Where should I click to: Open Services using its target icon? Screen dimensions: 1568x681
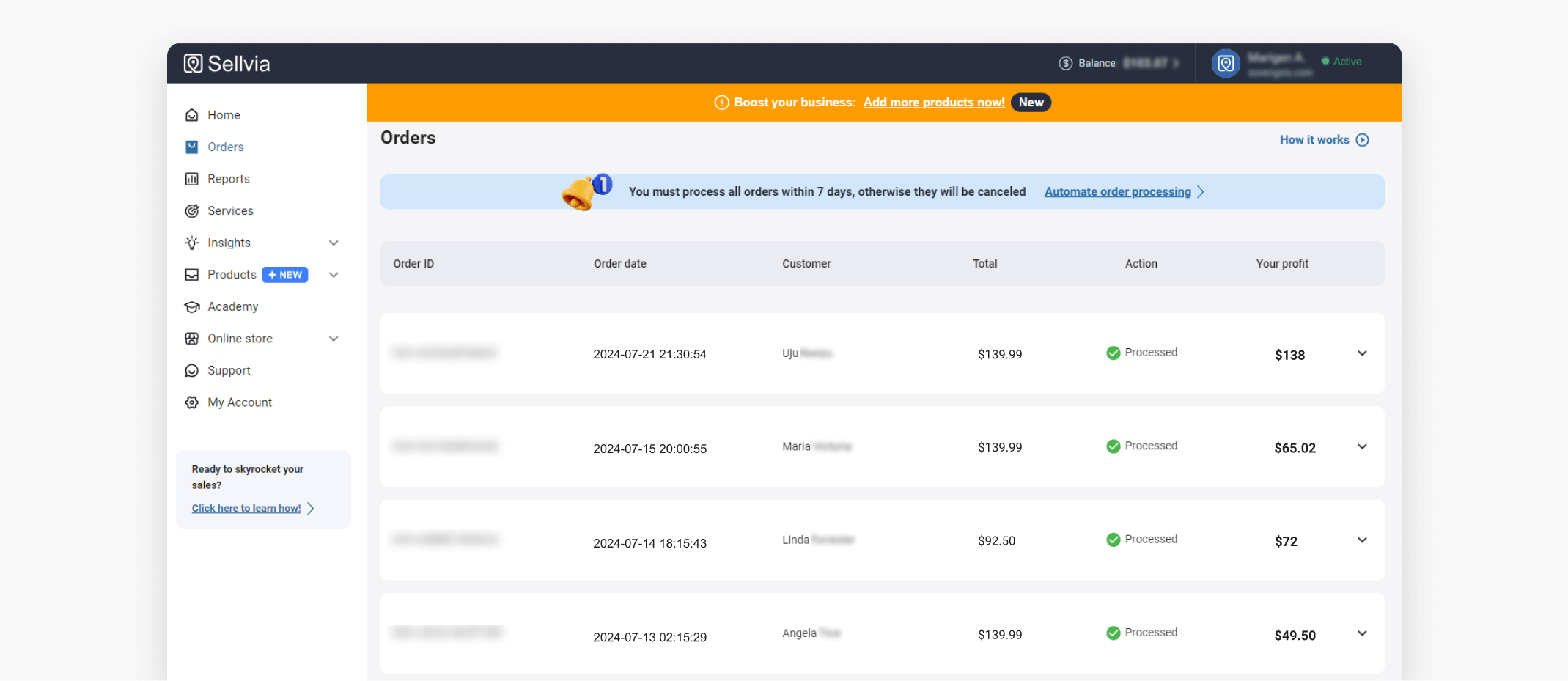coord(192,211)
